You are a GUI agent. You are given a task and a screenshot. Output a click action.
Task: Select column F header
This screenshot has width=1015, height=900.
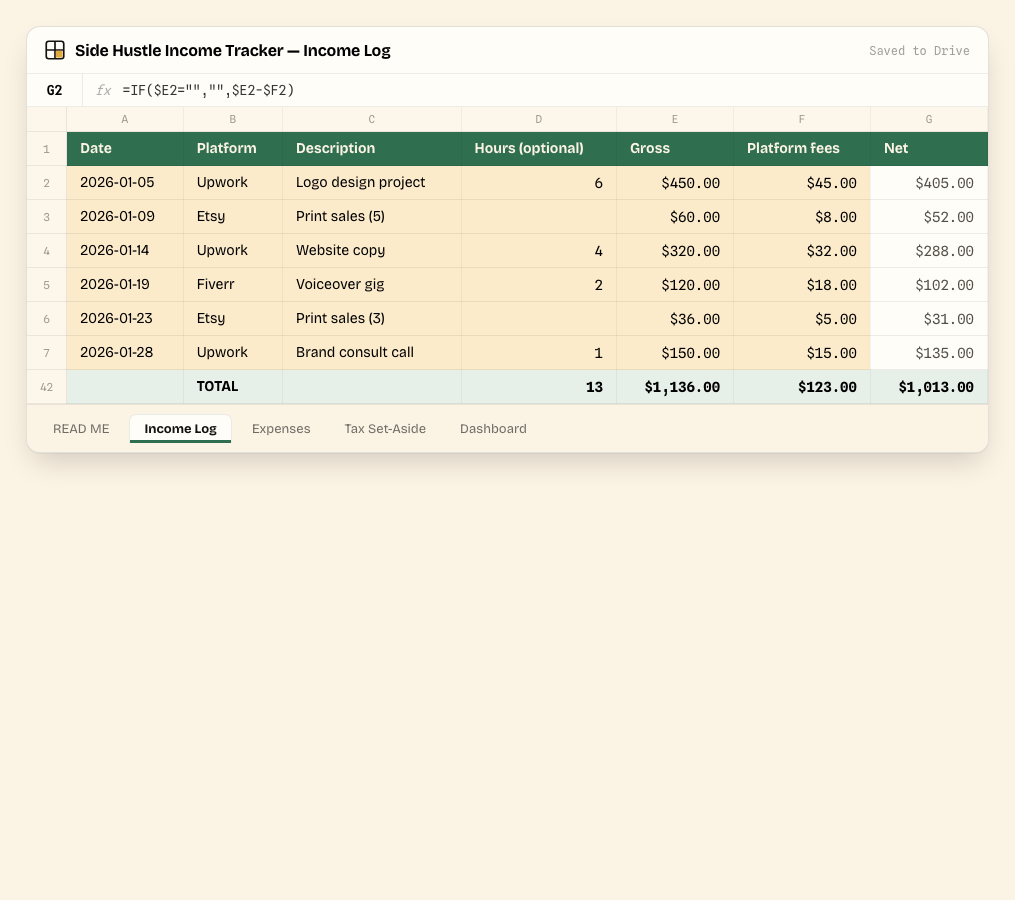point(802,119)
